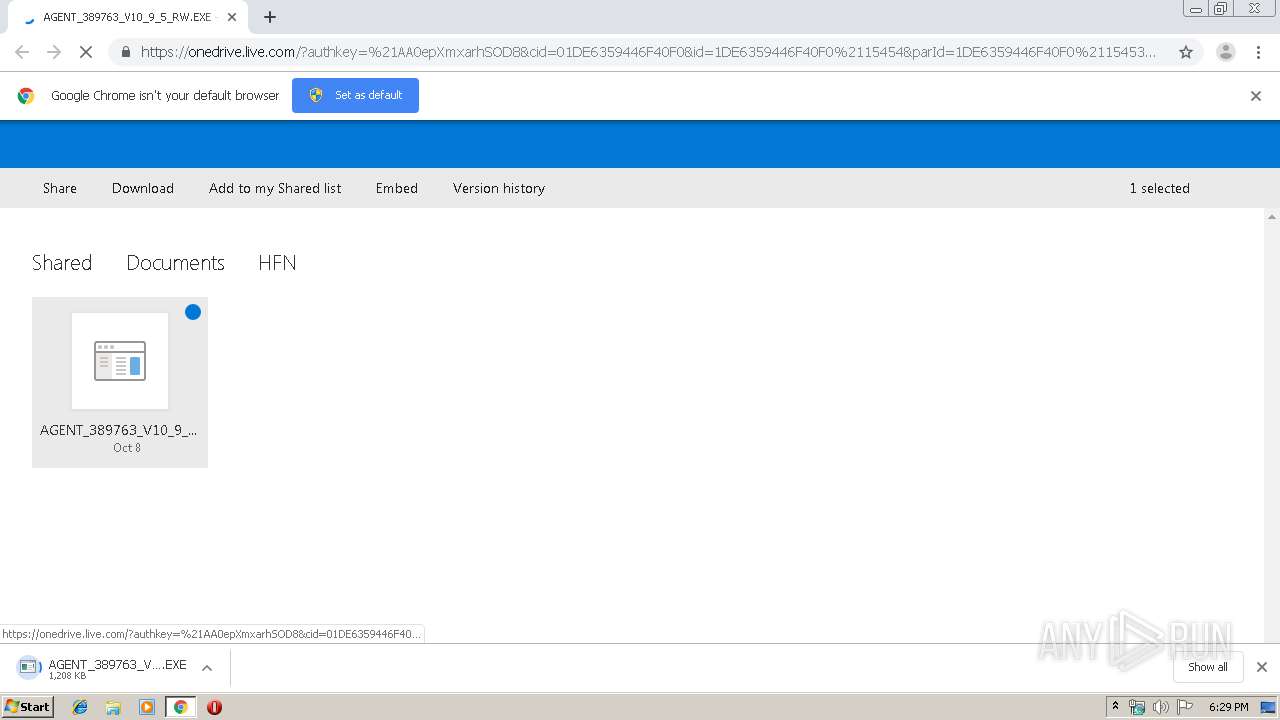Screen dimensions: 1280x720
Task: Open Chrome profile avatar
Action: 1226,52
